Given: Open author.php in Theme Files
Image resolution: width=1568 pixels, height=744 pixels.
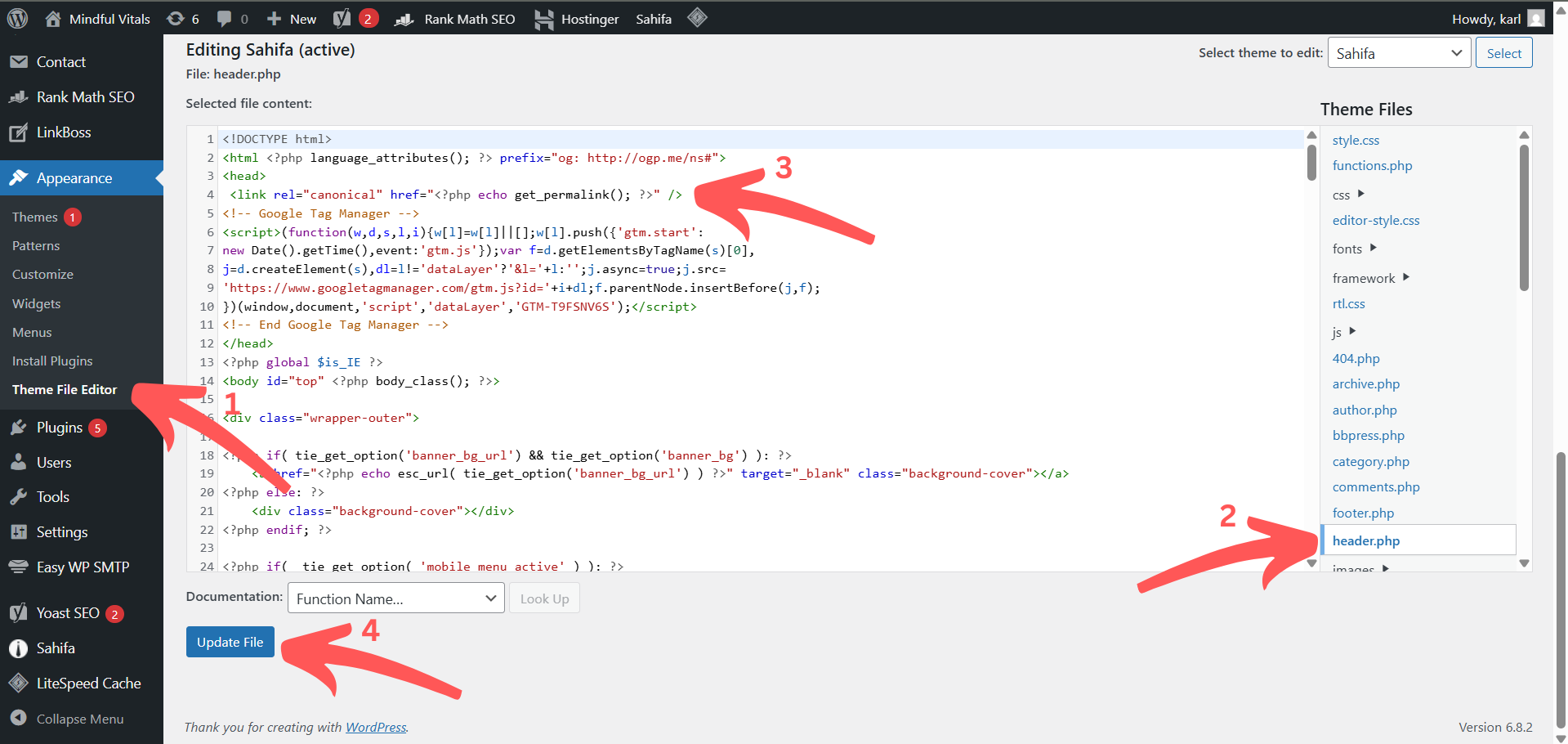Looking at the screenshot, I should 1365,410.
